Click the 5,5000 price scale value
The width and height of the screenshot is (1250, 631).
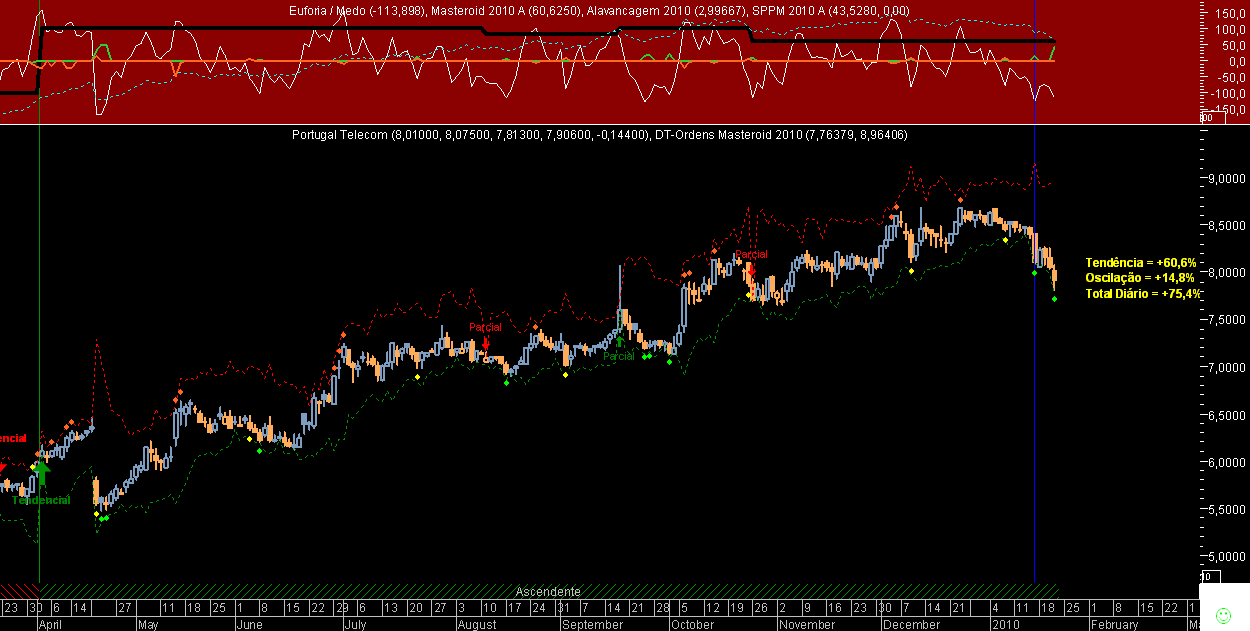pyautogui.click(x=1226, y=510)
